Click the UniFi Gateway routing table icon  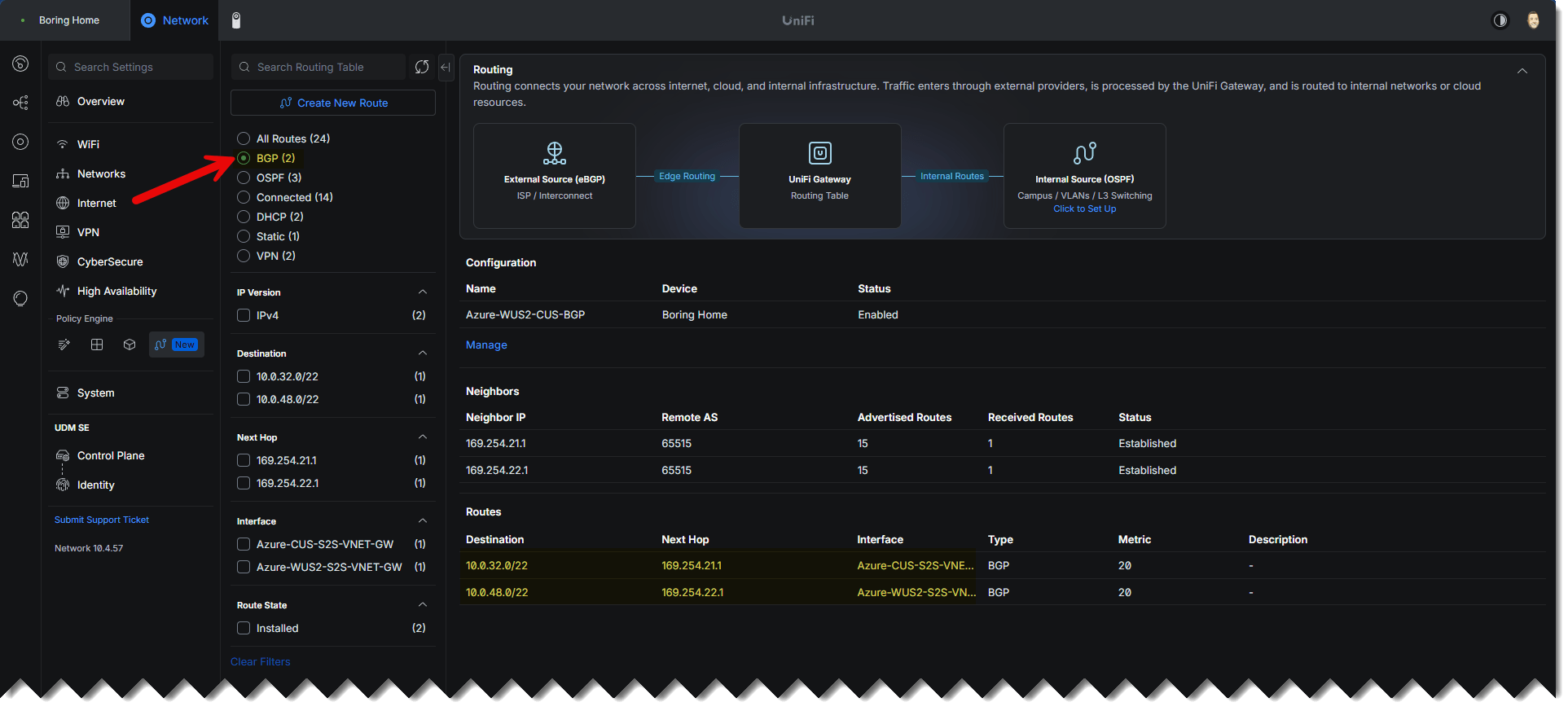click(819, 153)
